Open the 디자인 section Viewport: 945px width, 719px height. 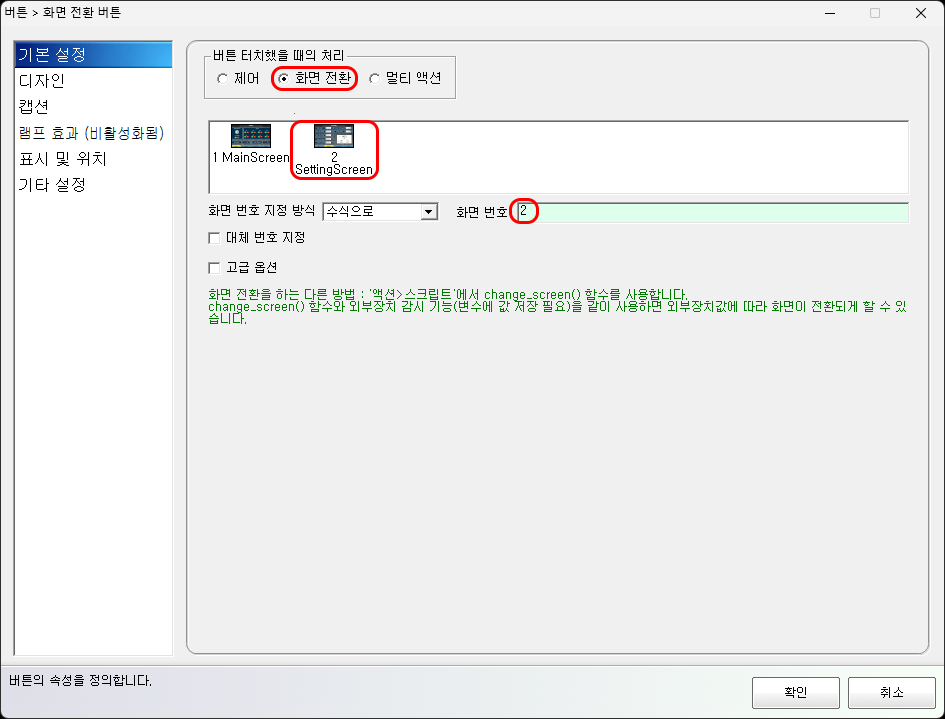point(93,81)
